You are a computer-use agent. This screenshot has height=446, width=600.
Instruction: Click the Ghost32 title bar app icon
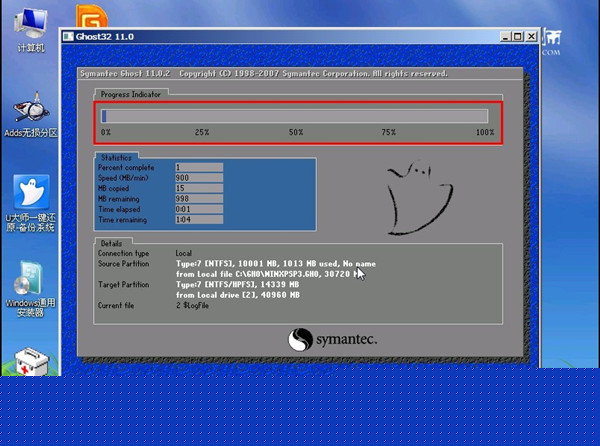(x=68, y=36)
